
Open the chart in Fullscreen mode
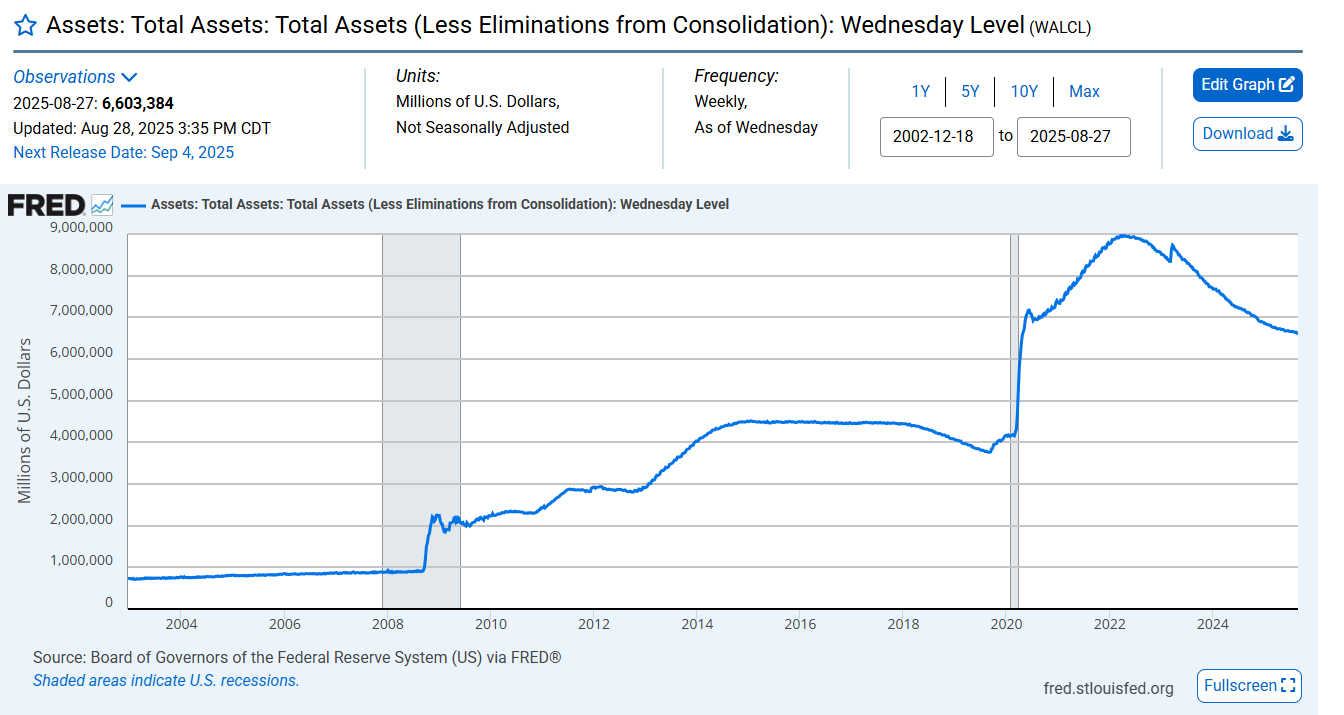tap(1249, 686)
